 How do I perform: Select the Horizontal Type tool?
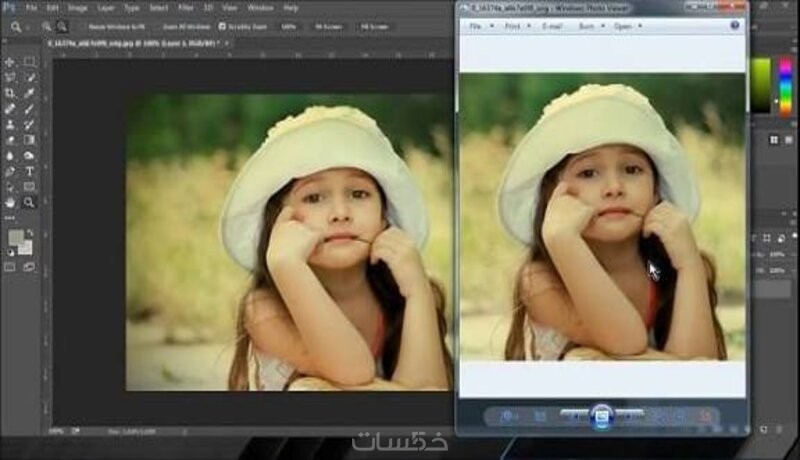click(x=29, y=171)
